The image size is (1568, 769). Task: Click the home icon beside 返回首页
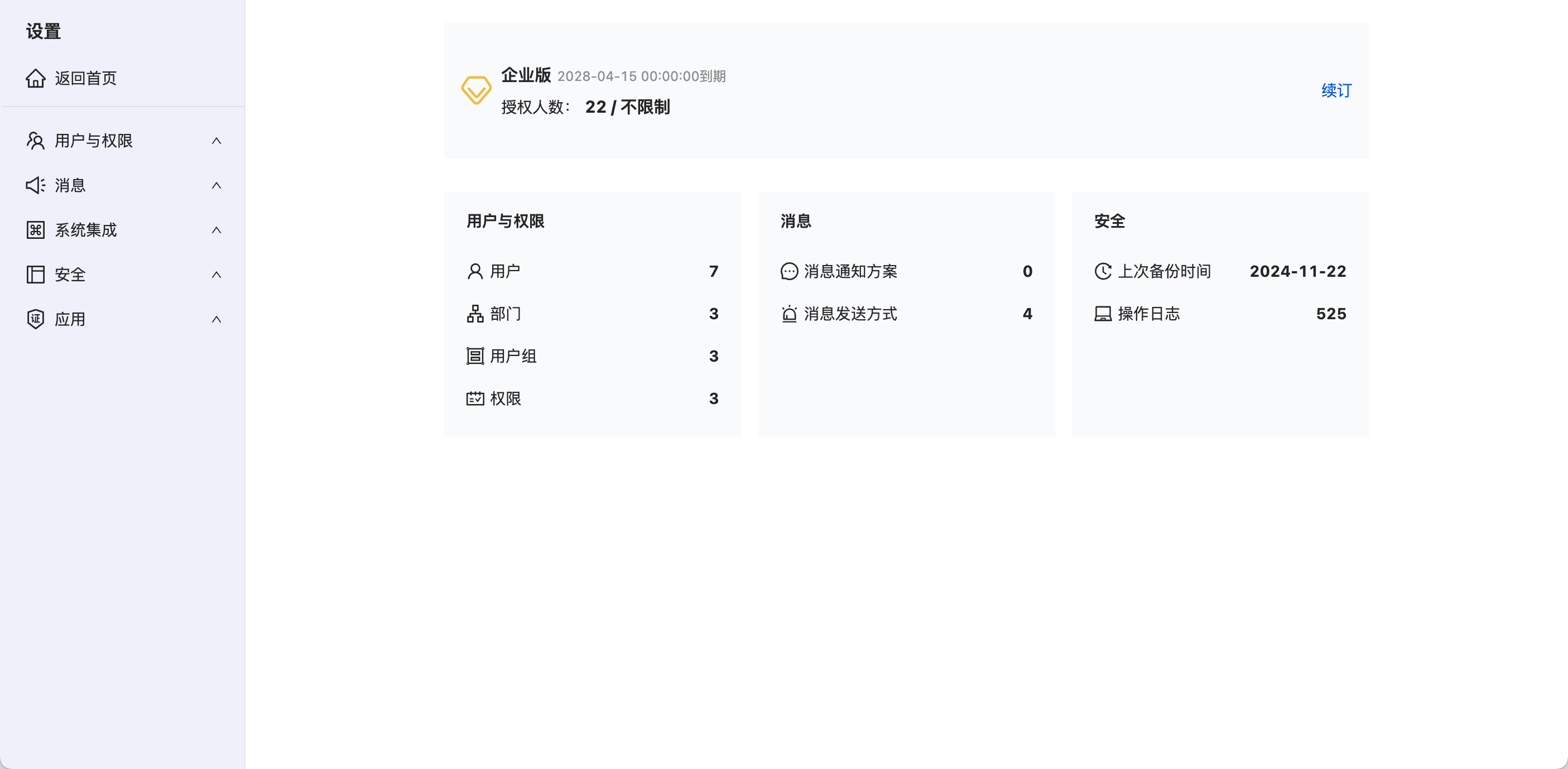(x=35, y=78)
